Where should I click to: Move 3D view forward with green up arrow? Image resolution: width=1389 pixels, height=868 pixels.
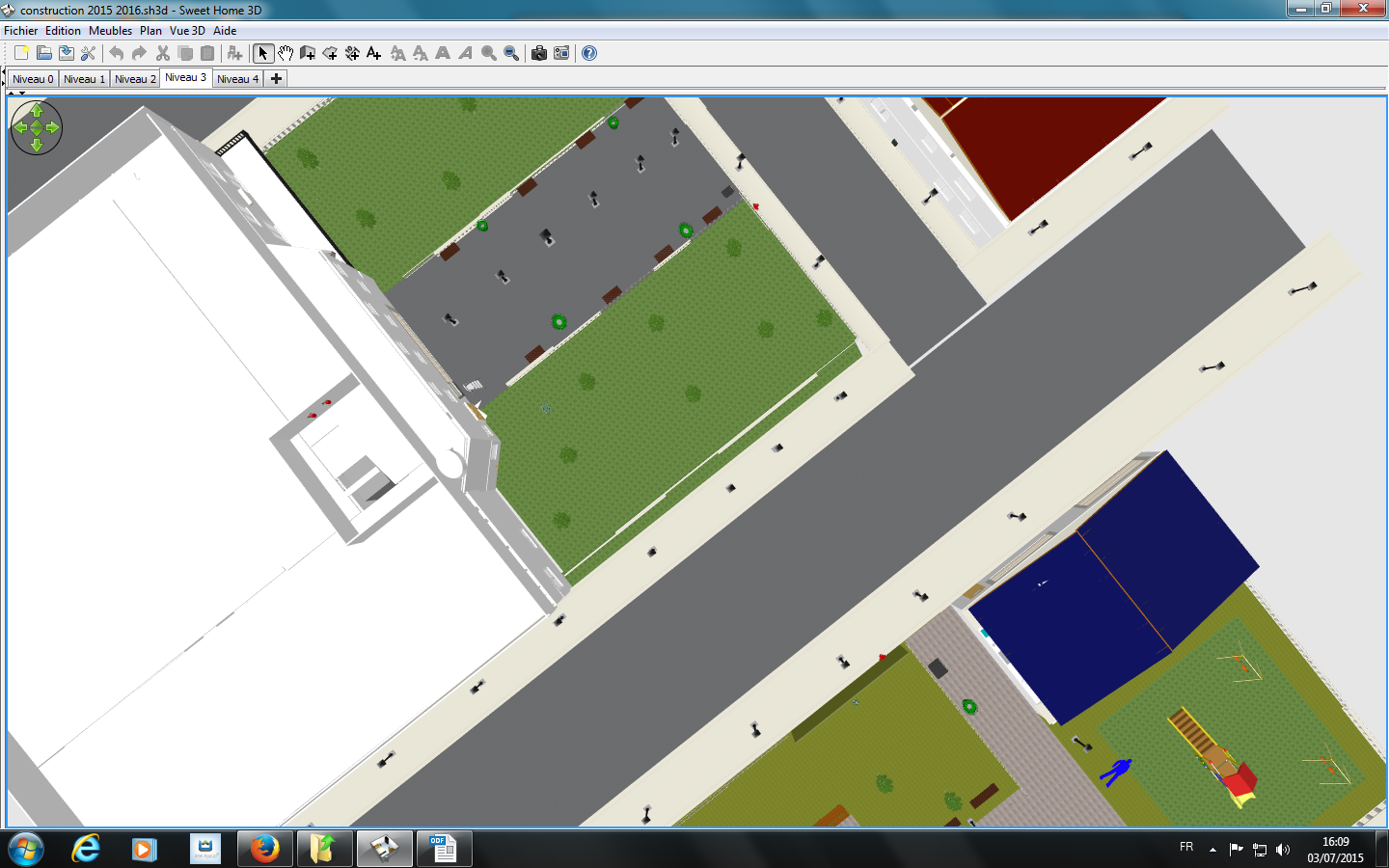[37, 110]
